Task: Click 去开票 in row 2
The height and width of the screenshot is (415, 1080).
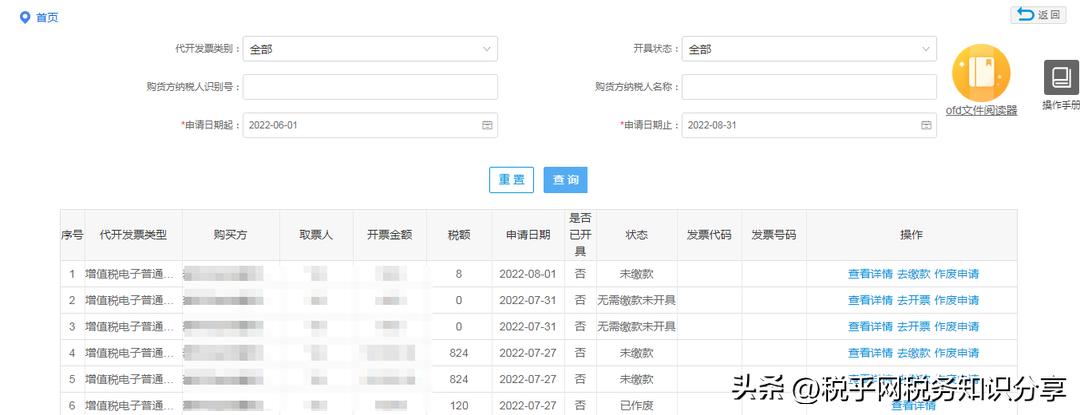Action: (913, 300)
